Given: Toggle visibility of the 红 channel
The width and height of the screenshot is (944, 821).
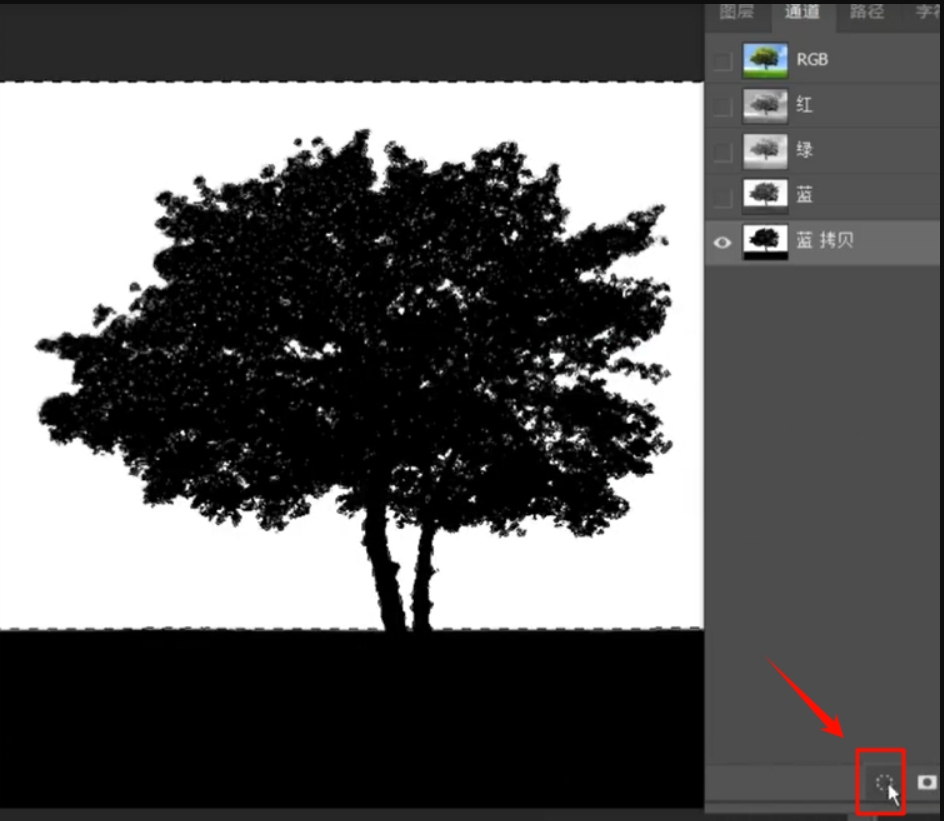Looking at the screenshot, I should [722, 105].
